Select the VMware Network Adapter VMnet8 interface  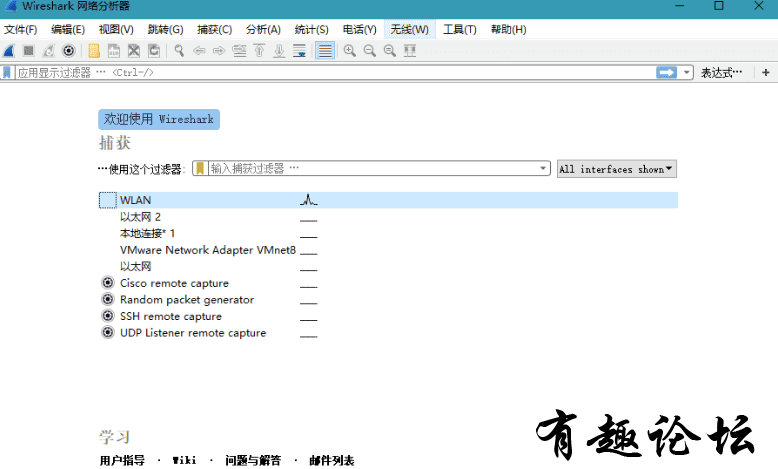click(x=207, y=250)
